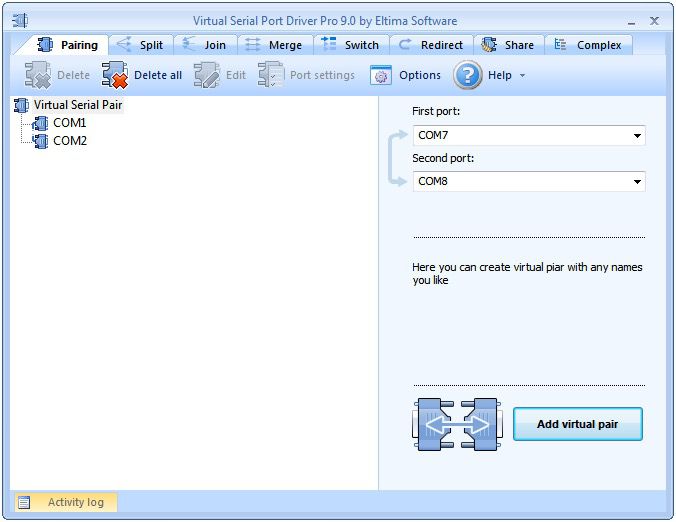
Task: Click the Merge tab icon
Action: tap(253, 44)
